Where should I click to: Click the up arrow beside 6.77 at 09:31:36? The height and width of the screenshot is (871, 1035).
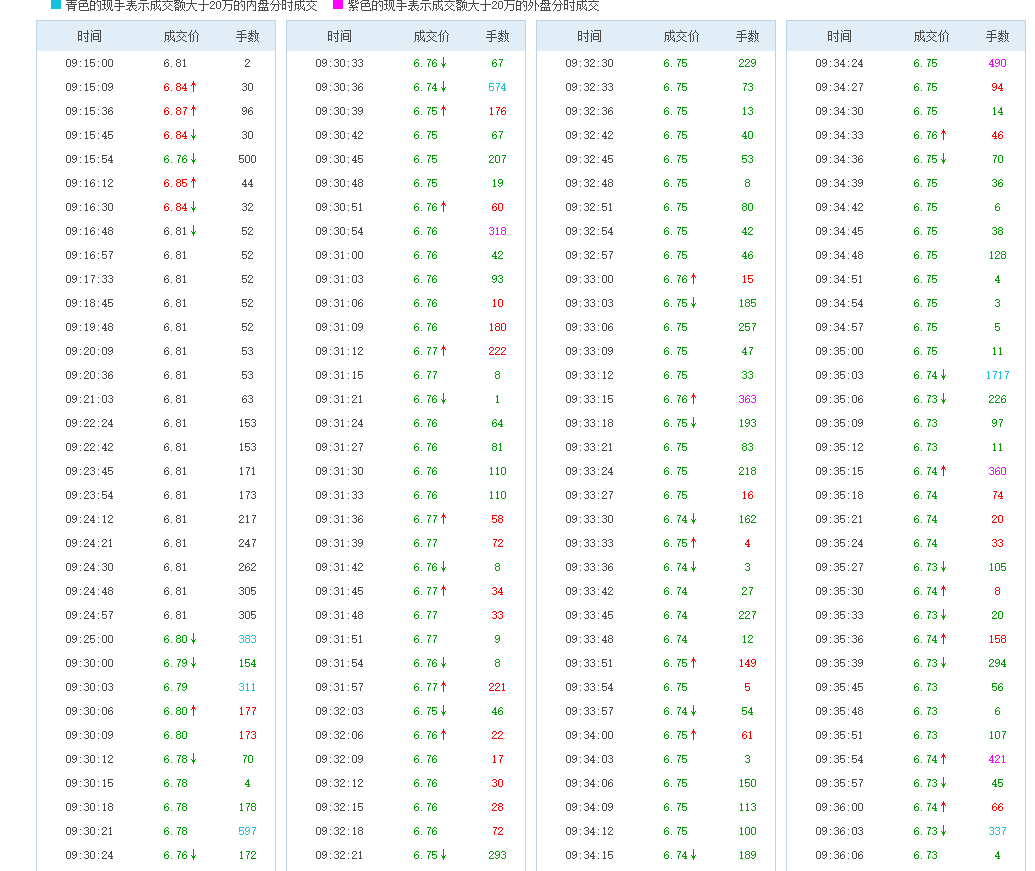pos(444,519)
